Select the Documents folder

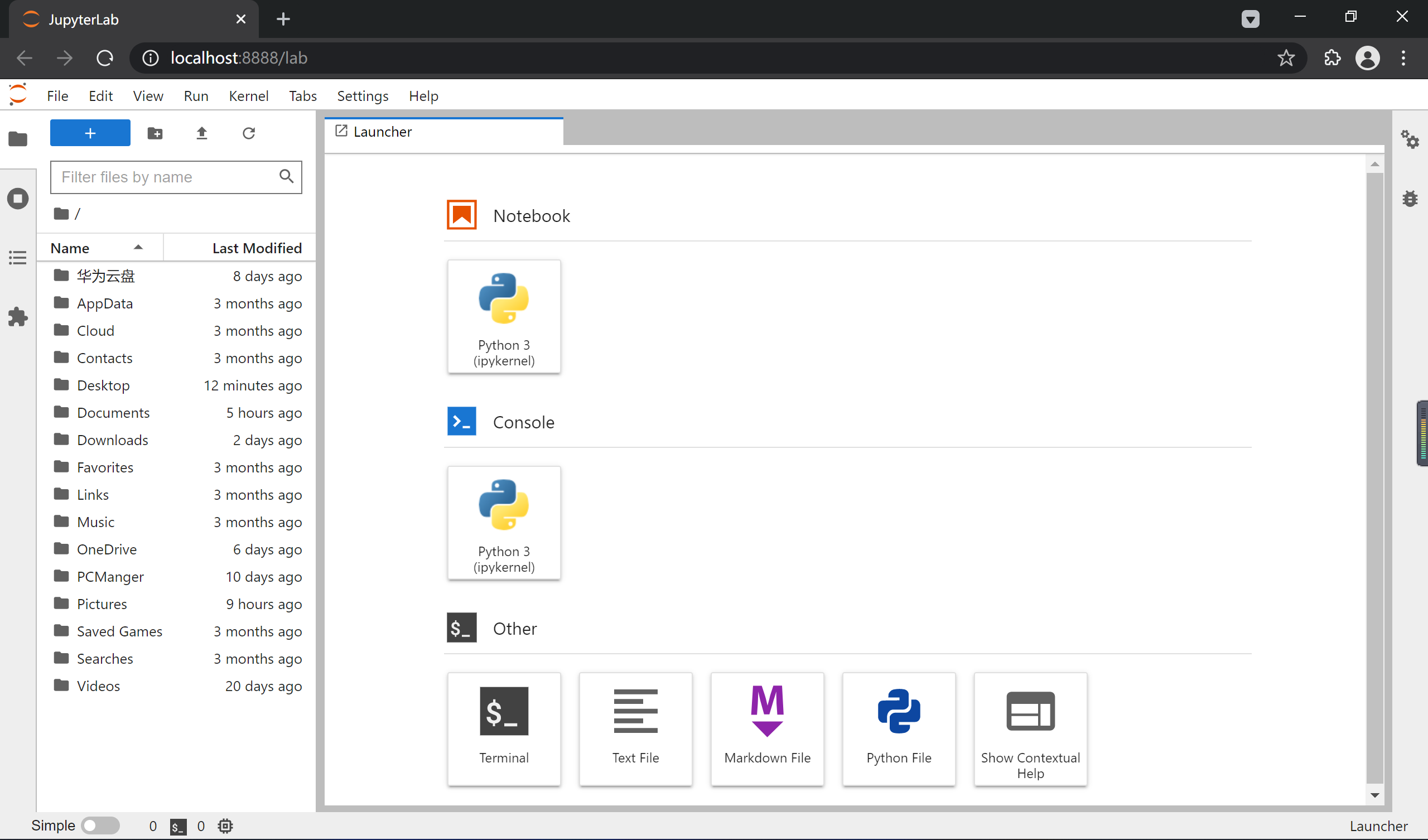[176, 413]
